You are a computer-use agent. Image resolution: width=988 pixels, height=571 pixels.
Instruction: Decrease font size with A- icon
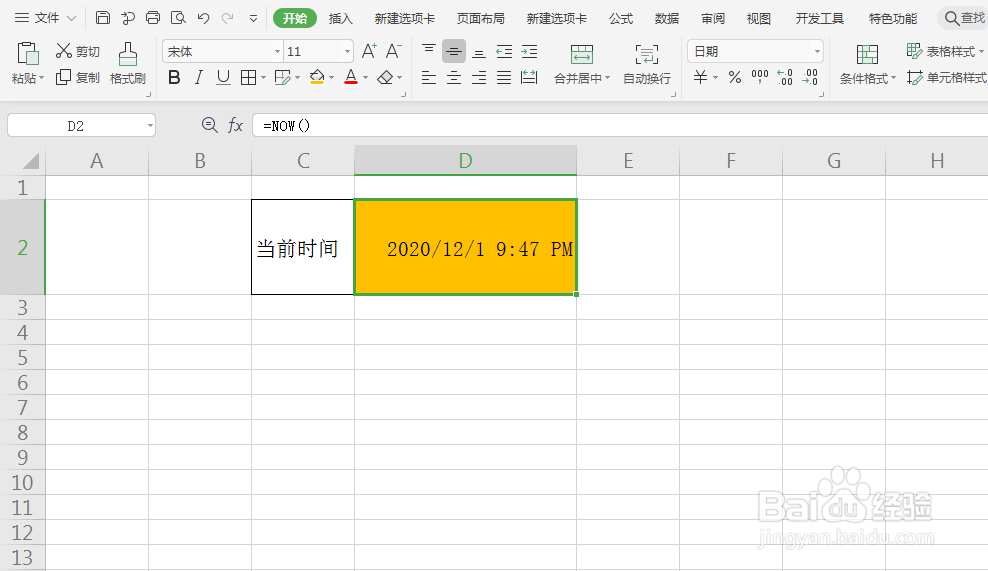[x=394, y=51]
